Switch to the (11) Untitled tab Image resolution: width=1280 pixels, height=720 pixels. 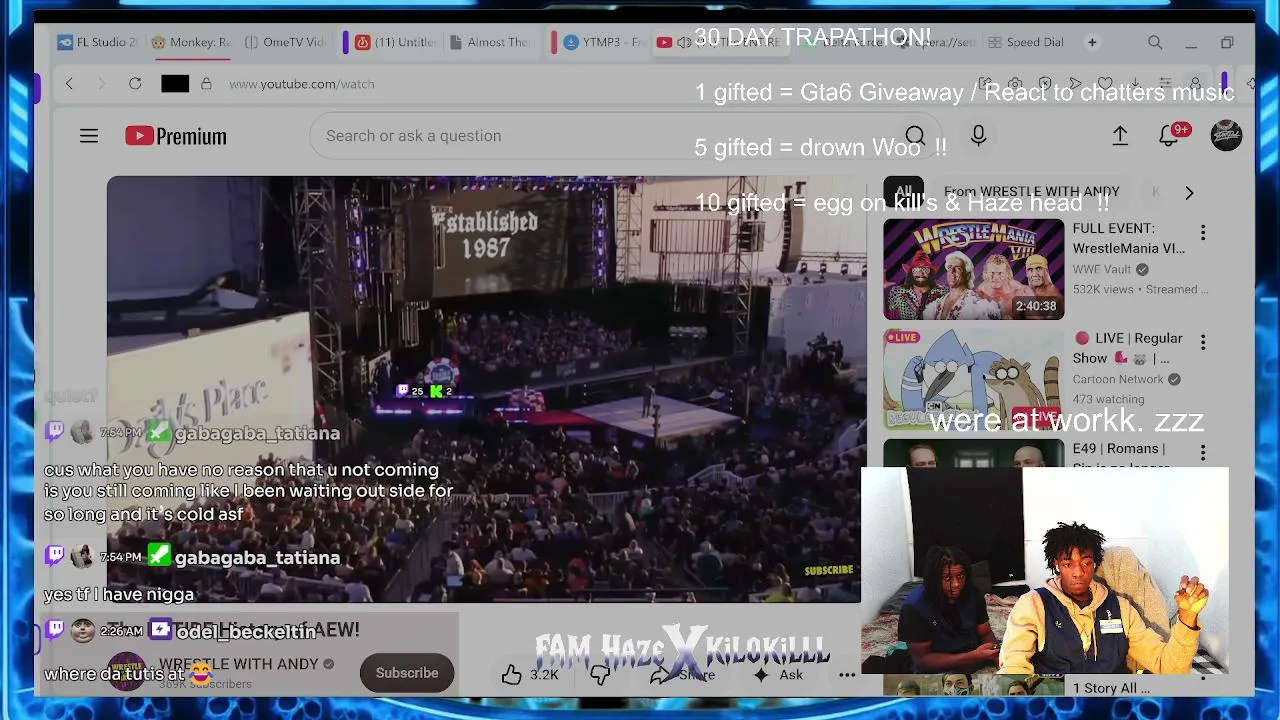tap(396, 43)
